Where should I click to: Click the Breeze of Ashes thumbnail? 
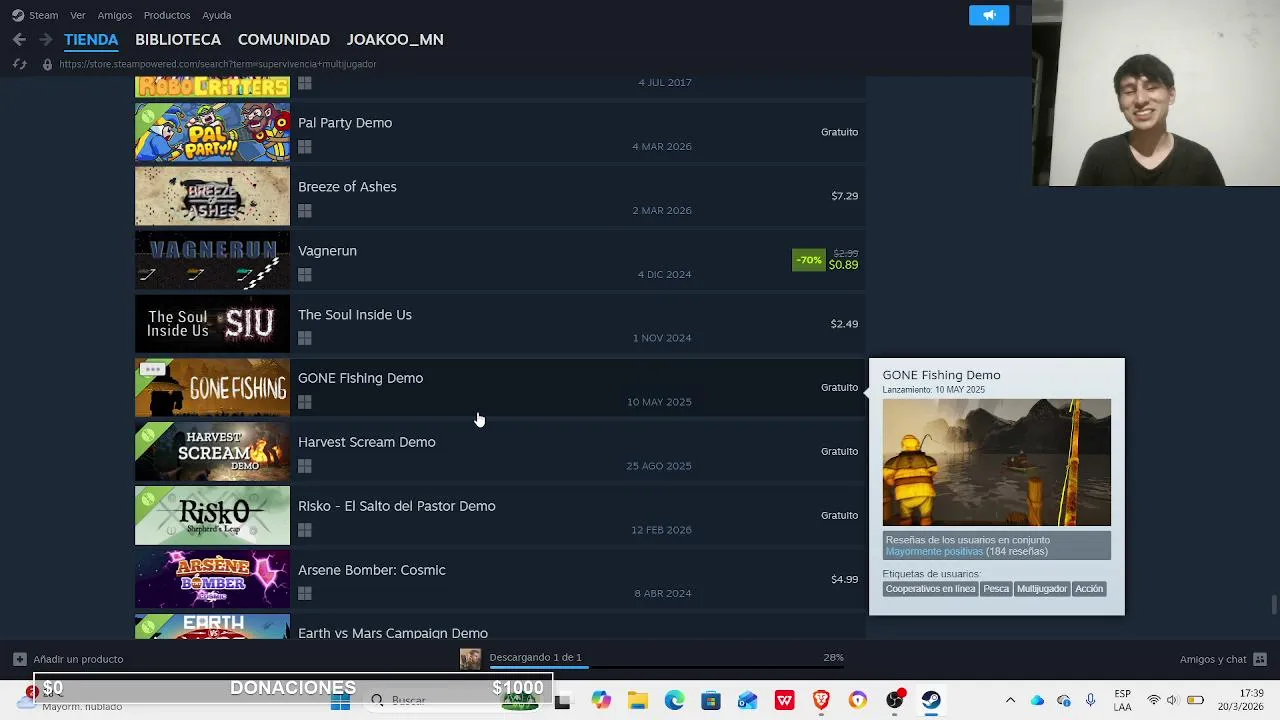click(x=212, y=196)
